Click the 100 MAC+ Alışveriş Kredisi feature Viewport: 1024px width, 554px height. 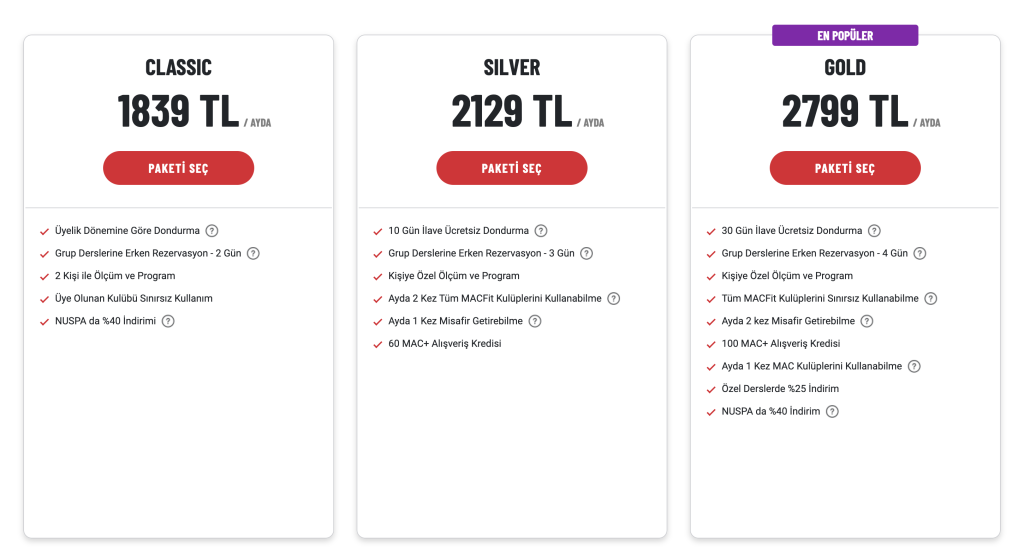click(x=780, y=344)
